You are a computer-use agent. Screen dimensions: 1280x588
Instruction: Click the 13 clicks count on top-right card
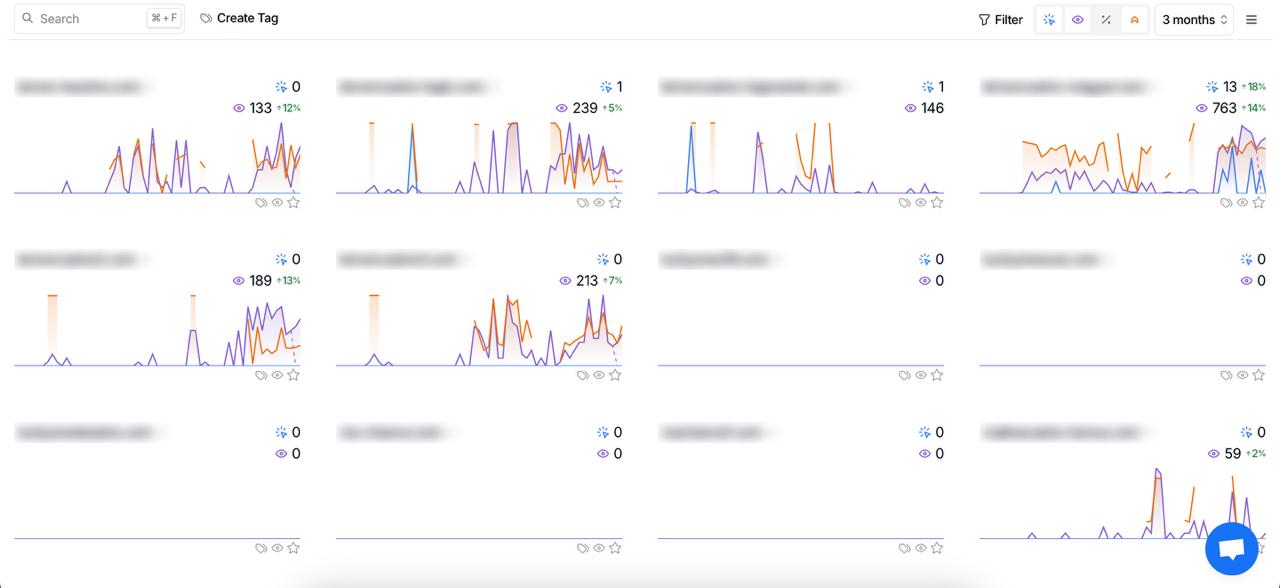(1229, 87)
